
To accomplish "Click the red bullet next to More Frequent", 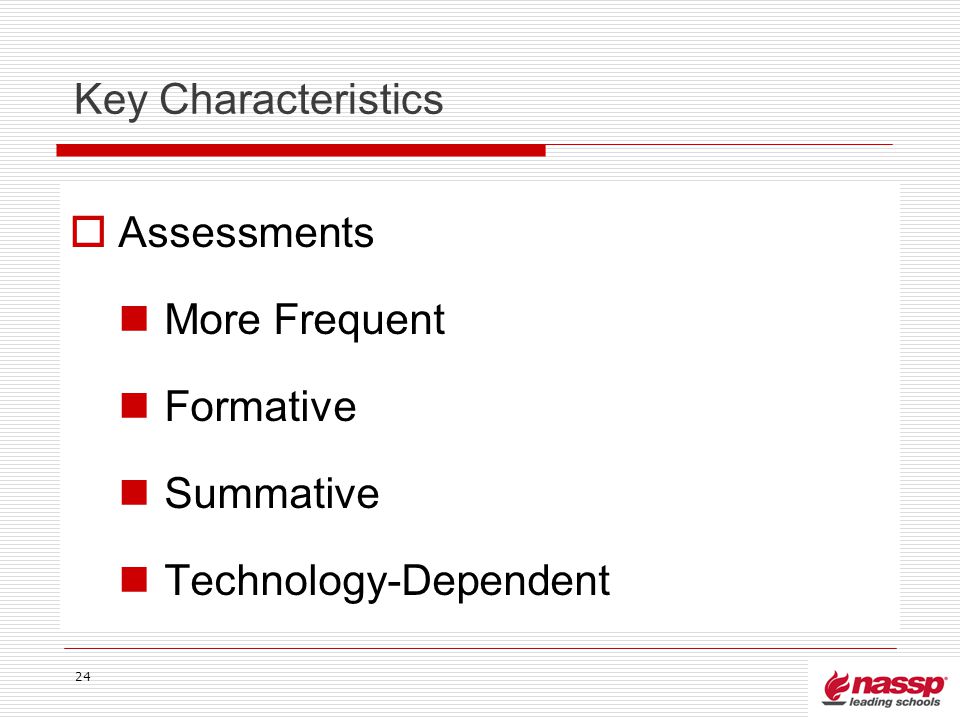I will [134, 318].
